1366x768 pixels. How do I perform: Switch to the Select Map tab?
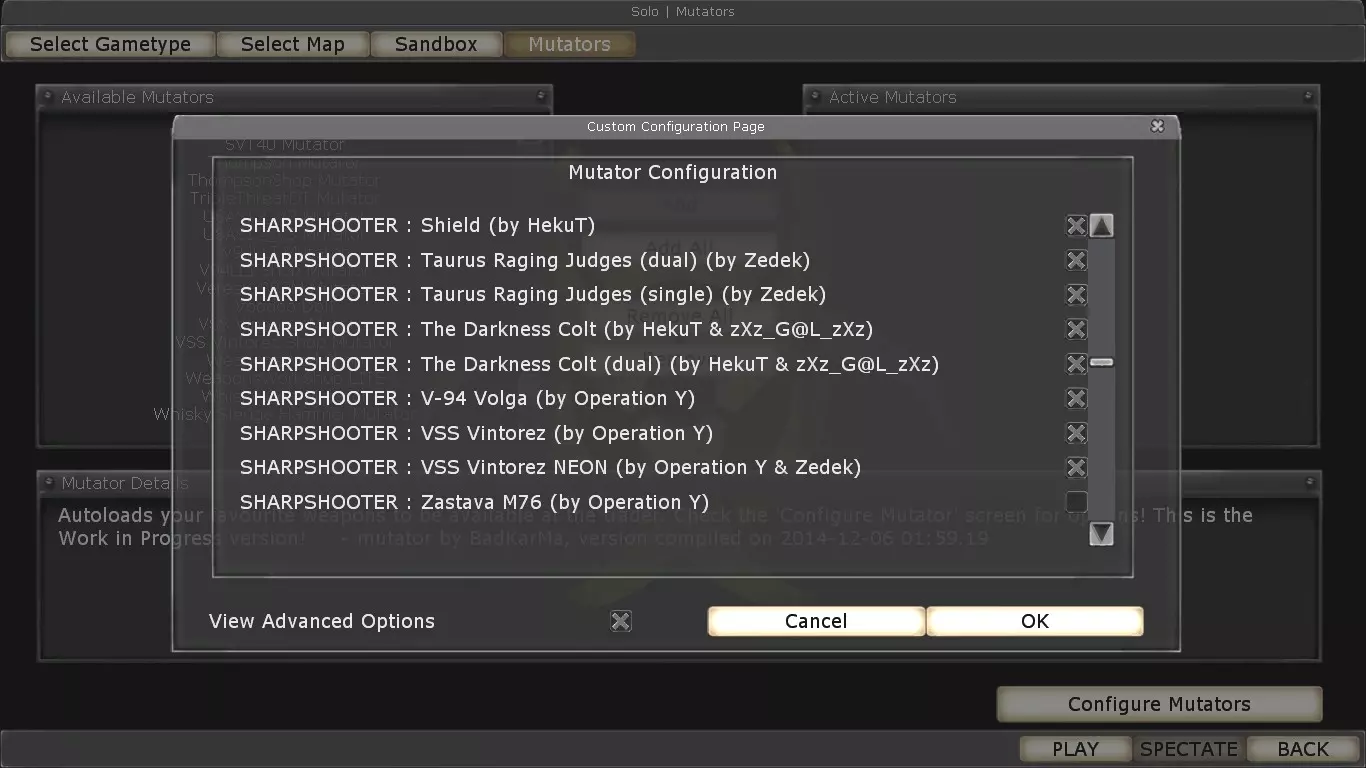tap(292, 44)
